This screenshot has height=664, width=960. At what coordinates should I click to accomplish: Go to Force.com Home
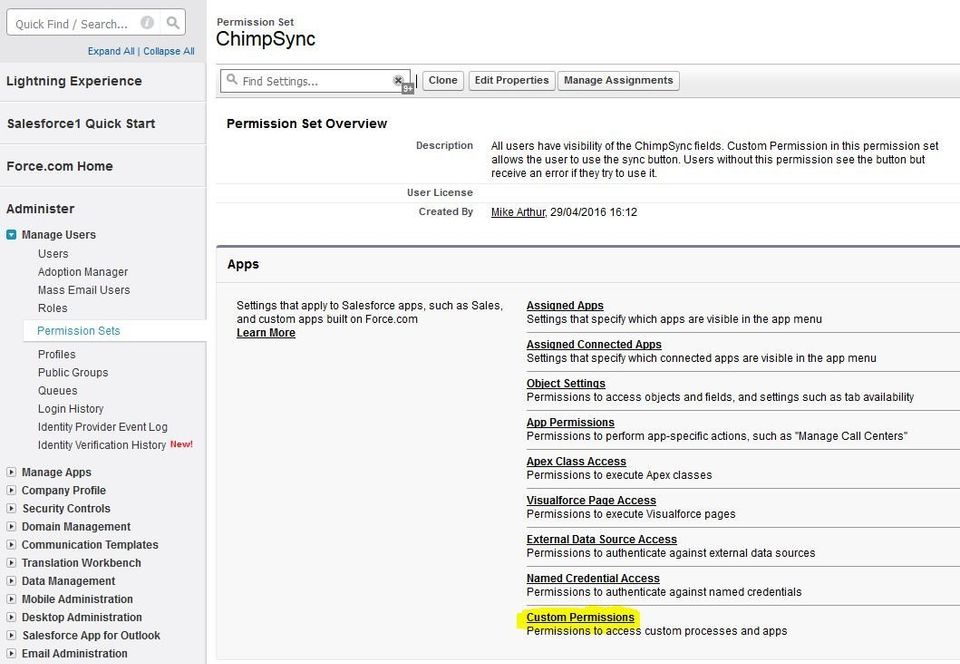tap(59, 166)
